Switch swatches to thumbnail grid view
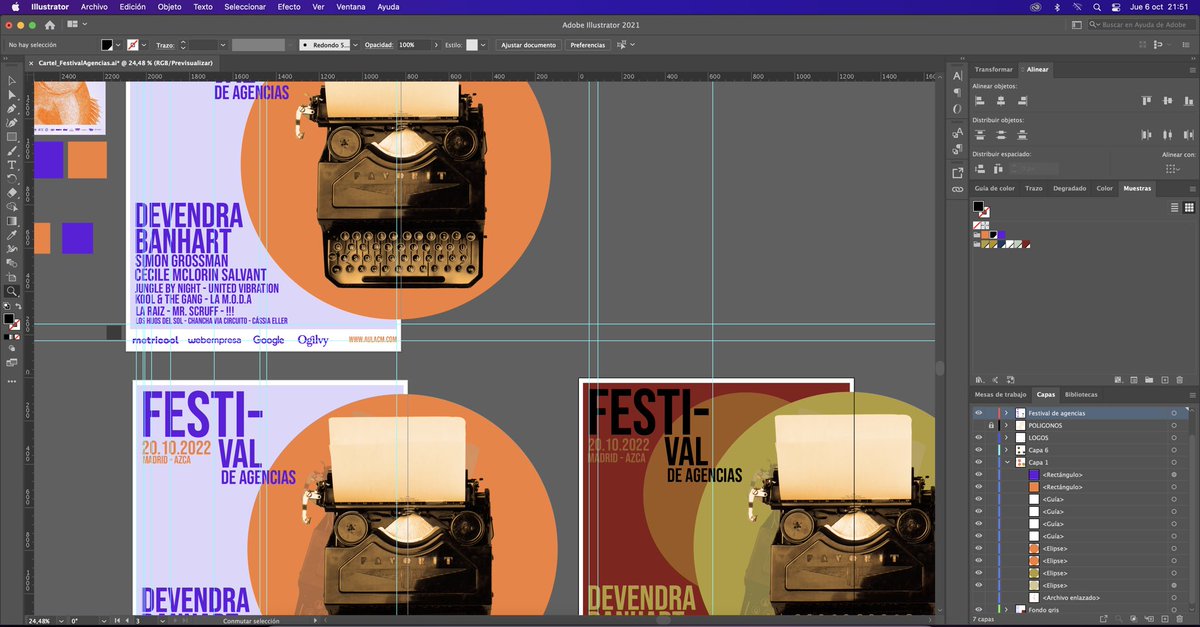Image resolution: width=1200 pixels, height=627 pixels. (x=1189, y=208)
